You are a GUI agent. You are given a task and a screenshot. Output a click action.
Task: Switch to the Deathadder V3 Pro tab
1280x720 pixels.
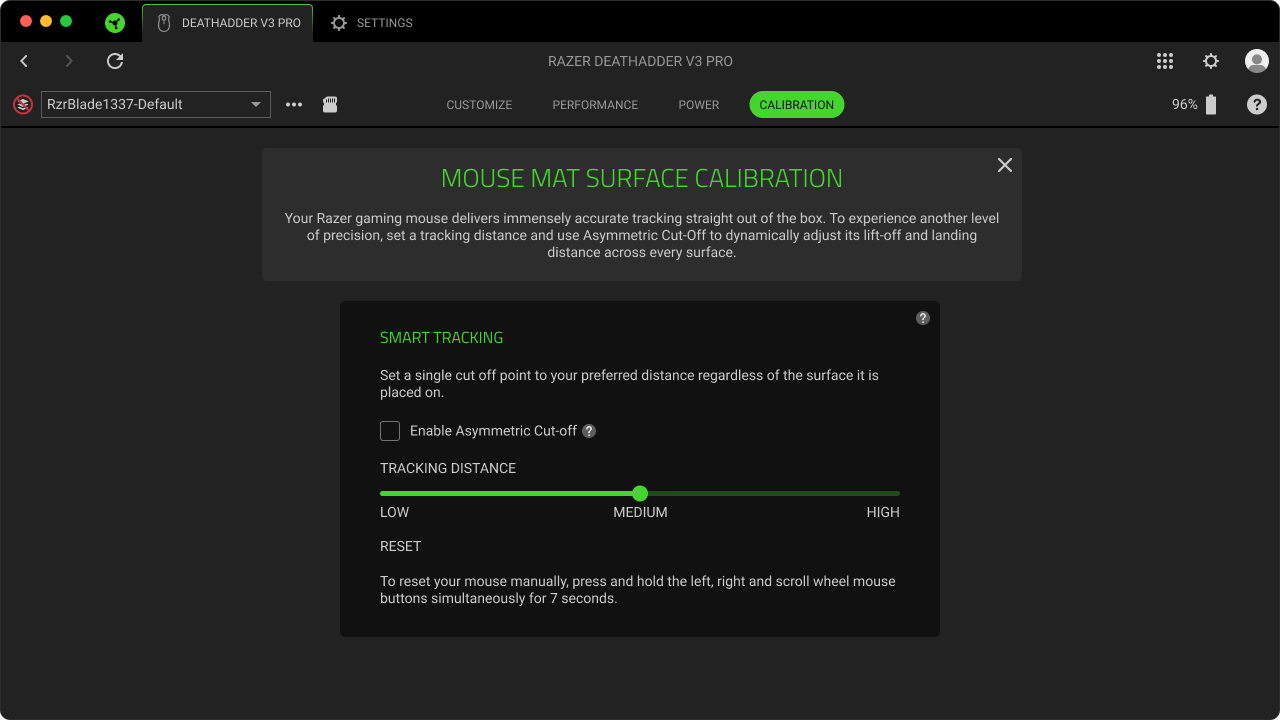tap(228, 22)
